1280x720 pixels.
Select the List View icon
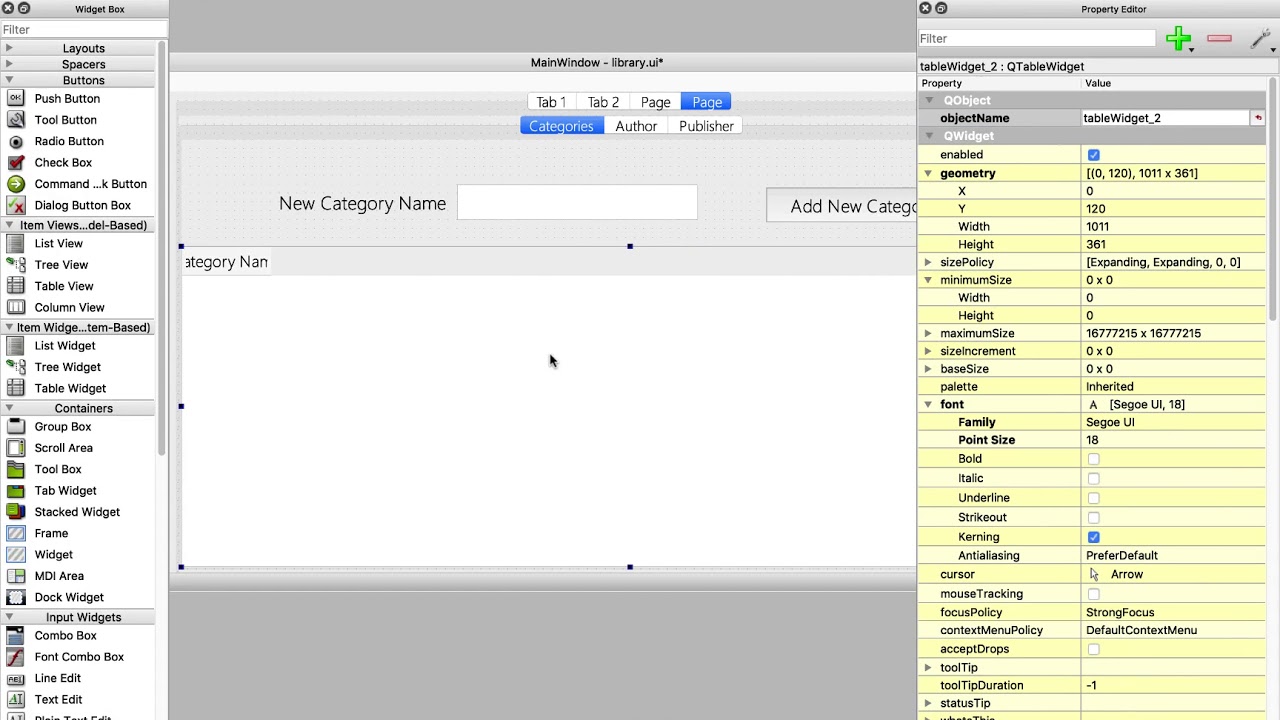click(x=16, y=244)
